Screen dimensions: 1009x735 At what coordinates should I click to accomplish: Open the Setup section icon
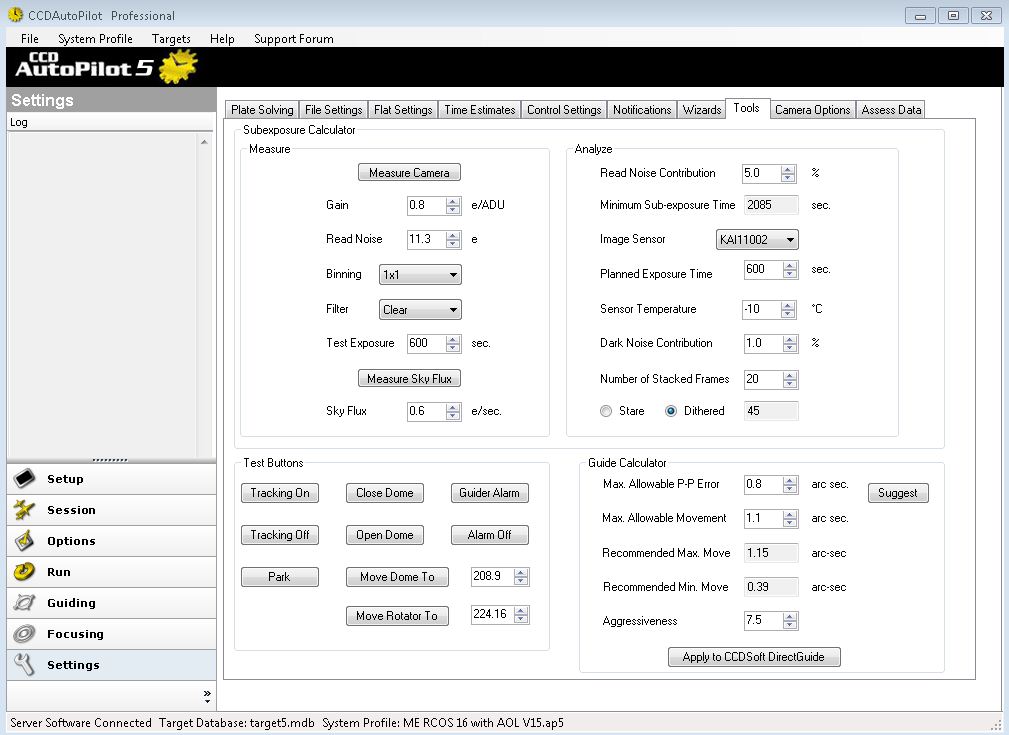click(24, 478)
